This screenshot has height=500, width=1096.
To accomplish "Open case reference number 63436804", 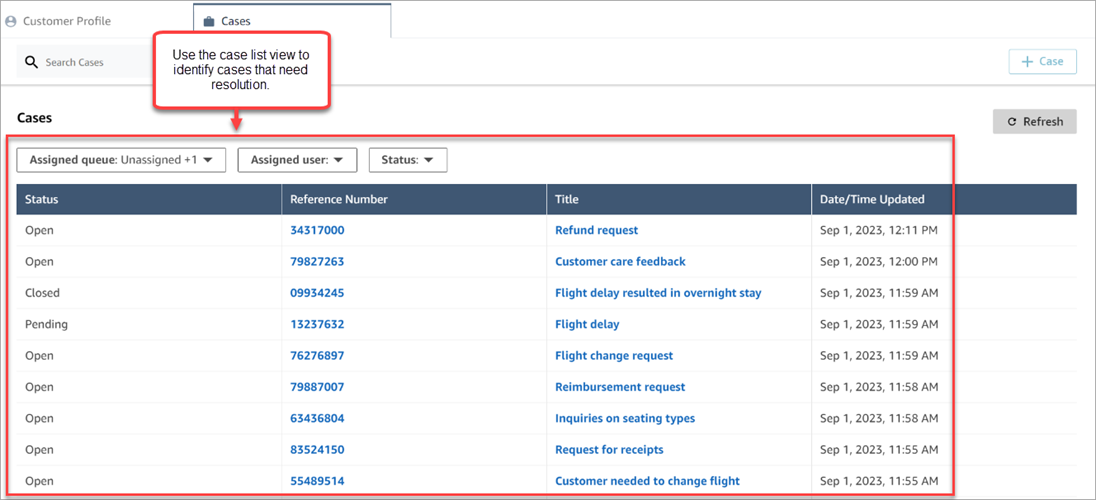I will (x=317, y=418).
